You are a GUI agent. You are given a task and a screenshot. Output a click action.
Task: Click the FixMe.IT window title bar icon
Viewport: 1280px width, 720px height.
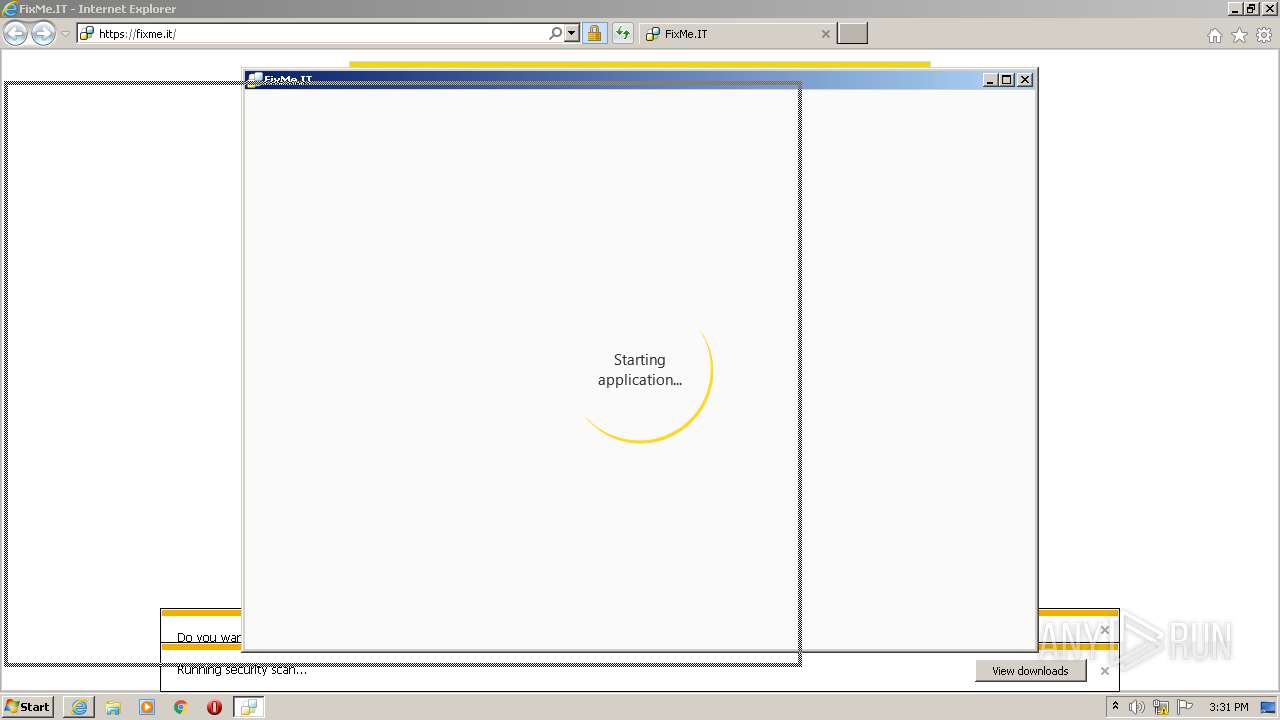click(x=255, y=79)
